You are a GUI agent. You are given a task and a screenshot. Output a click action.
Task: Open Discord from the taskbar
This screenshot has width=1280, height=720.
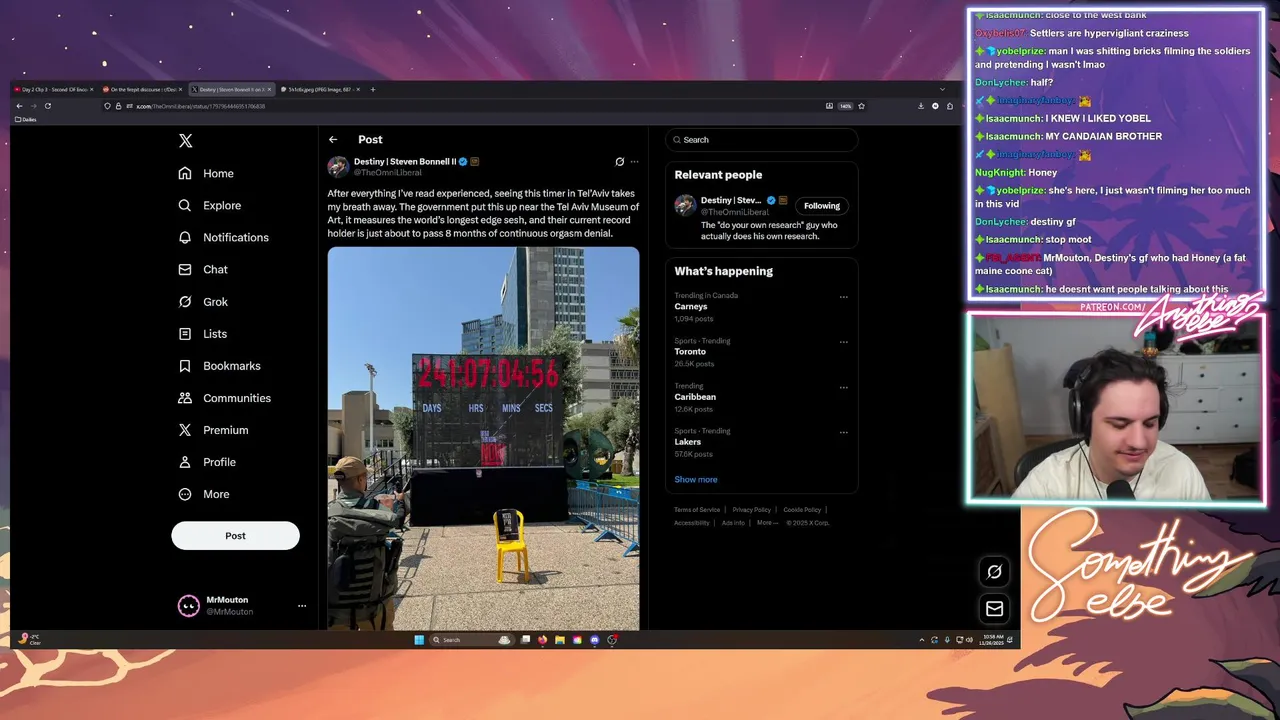[x=595, y=640]
